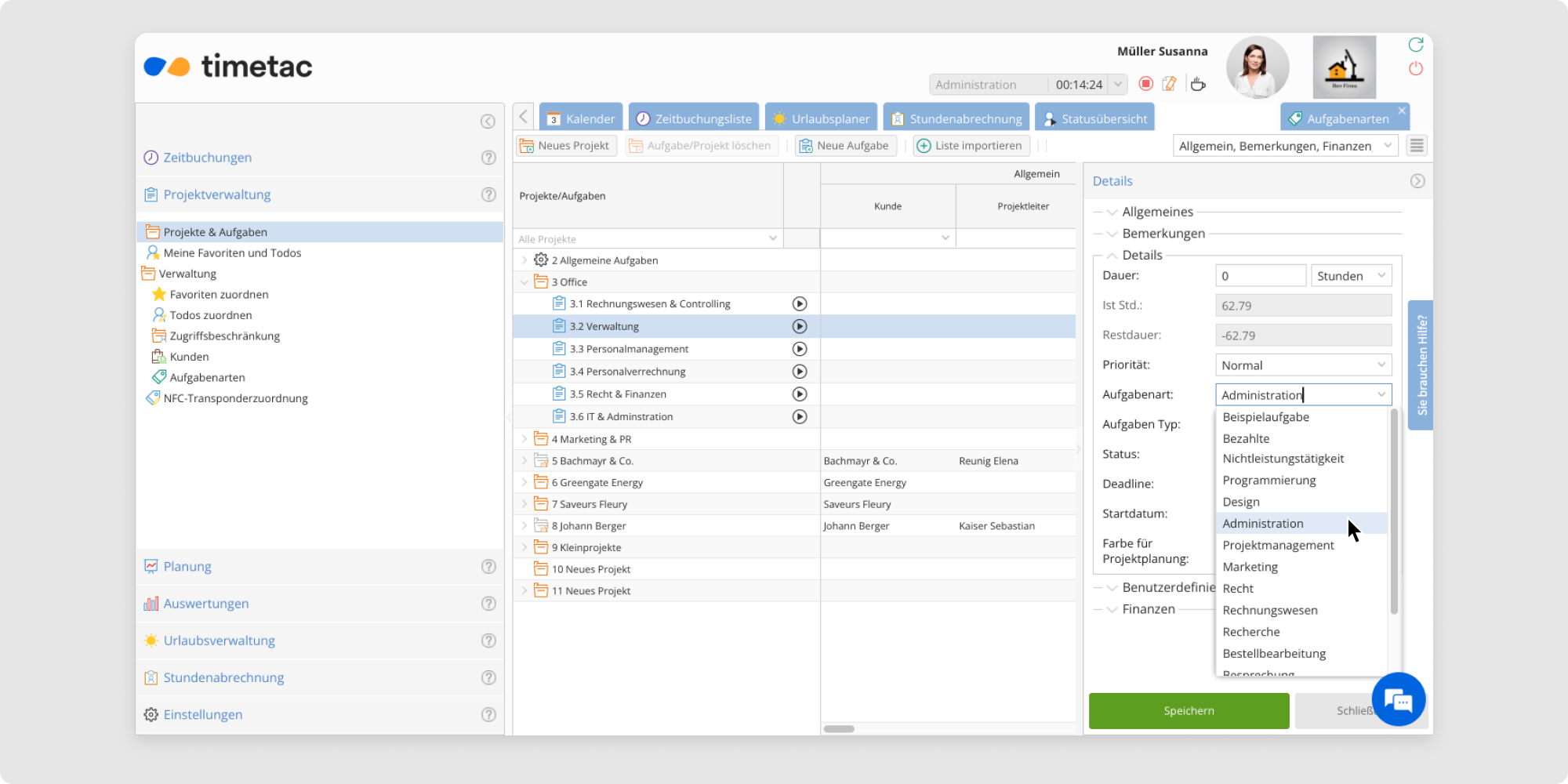This screenshot has width=1568, height=784.
Task: Expand the 4 Marketing & PR folder
Action: tap(524, 439)
